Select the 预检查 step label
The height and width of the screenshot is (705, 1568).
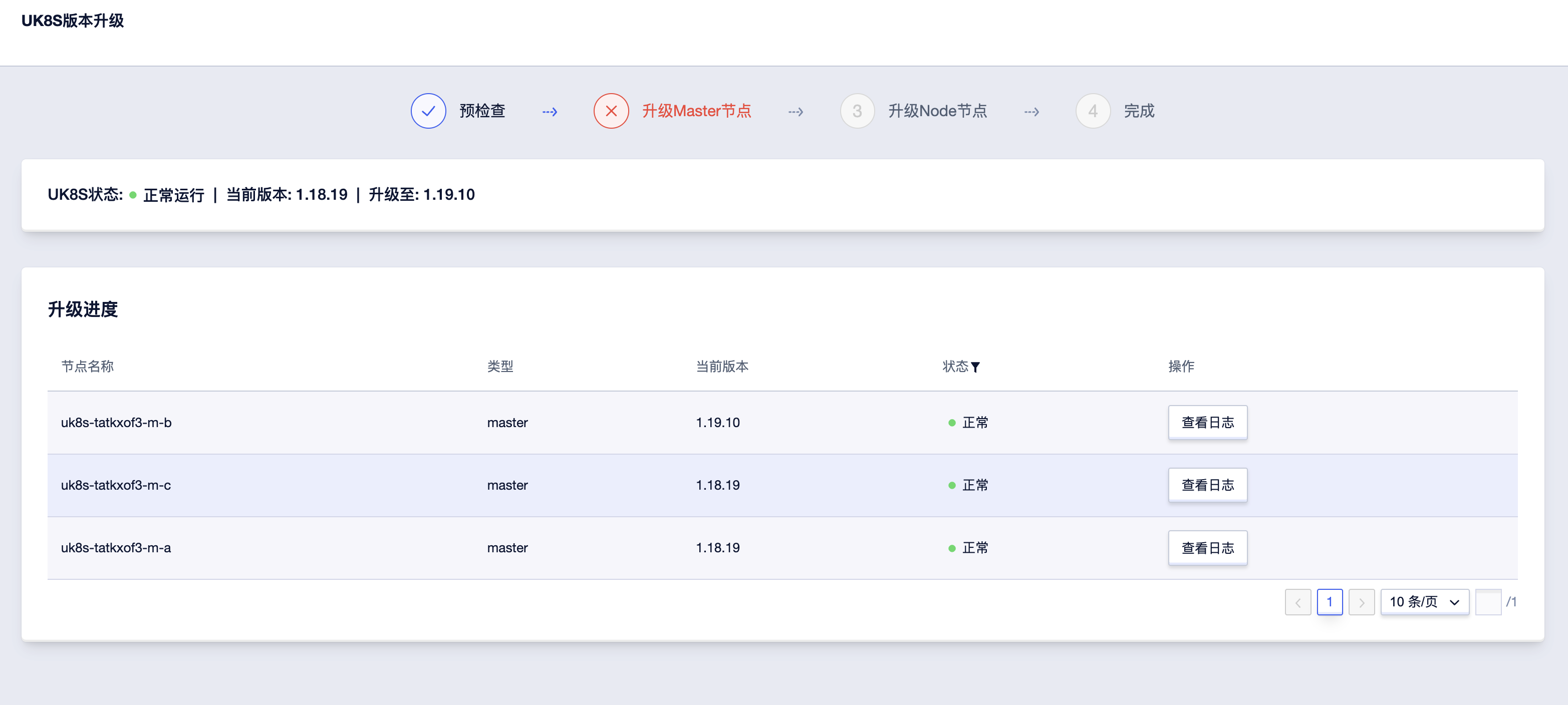[482, 111]
